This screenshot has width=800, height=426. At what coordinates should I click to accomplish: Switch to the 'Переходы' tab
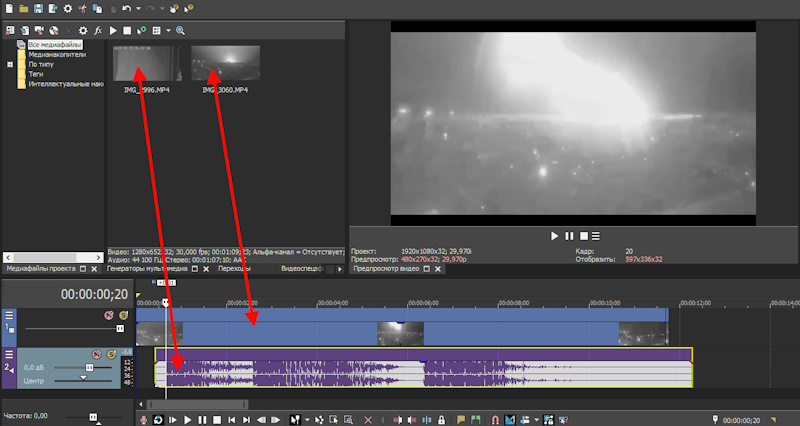(x=234, y=268)
